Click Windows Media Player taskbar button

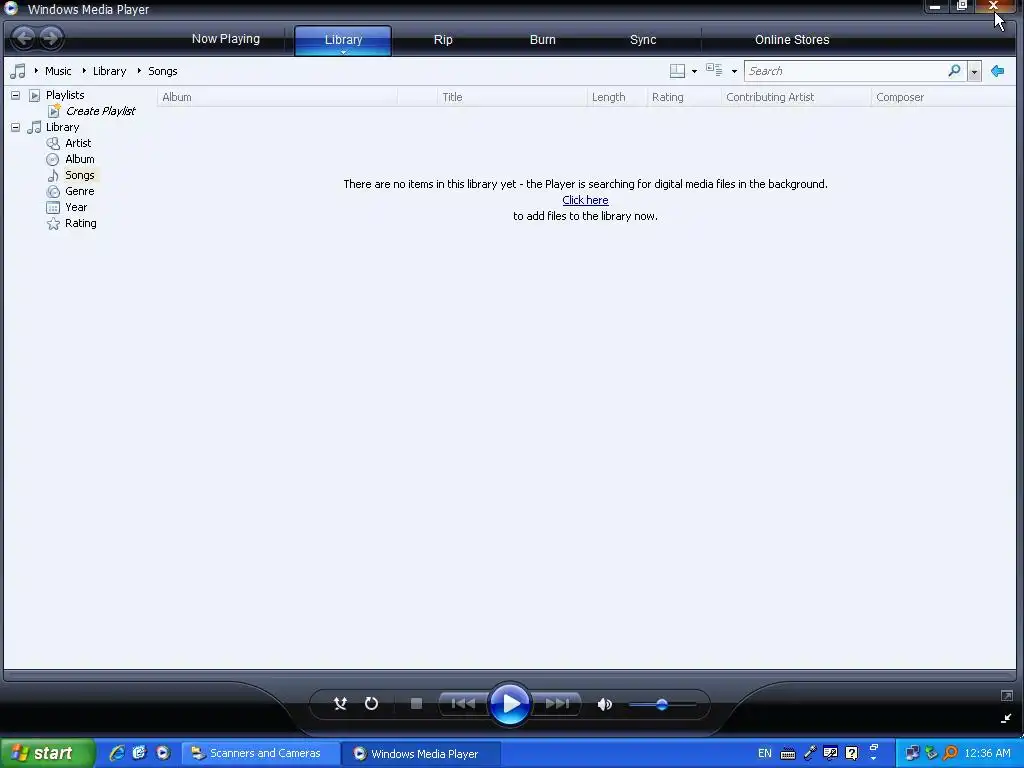pos(421,754)
